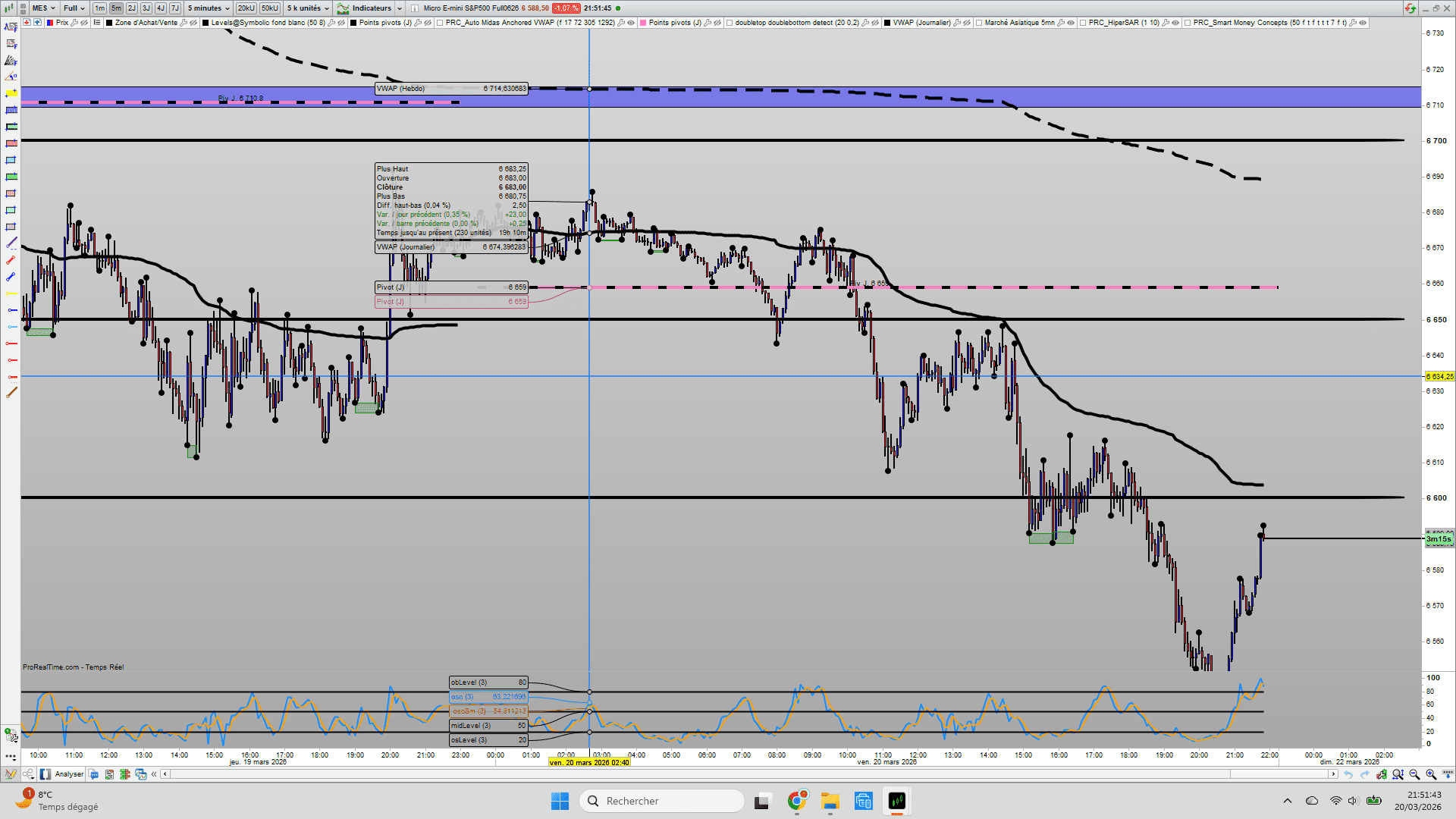The width and height of the screenshot is (1456, 819).
Task: Click the 50kU units button
Action: [x=269, y=8]
